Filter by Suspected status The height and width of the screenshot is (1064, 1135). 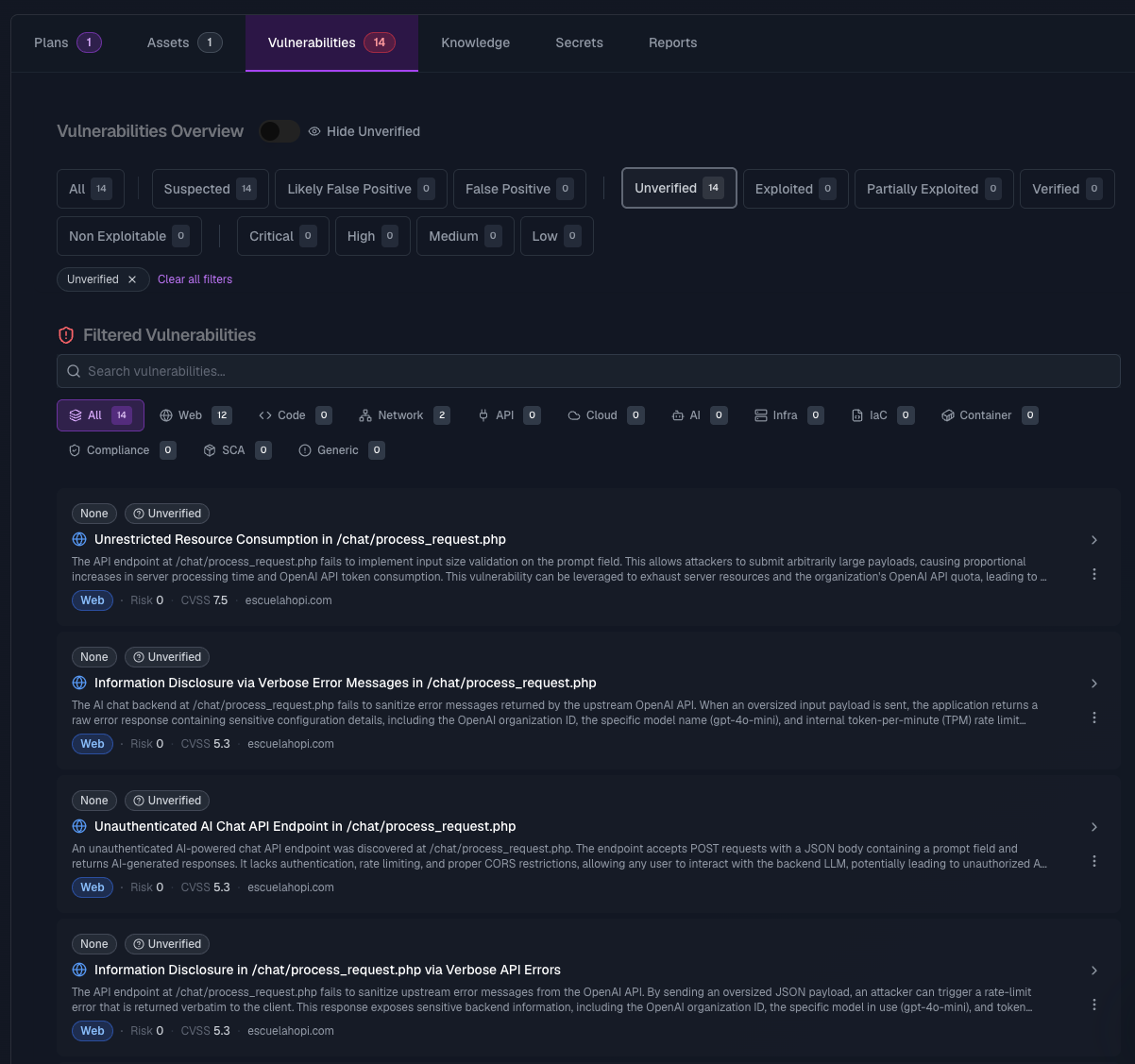point(210,189)
